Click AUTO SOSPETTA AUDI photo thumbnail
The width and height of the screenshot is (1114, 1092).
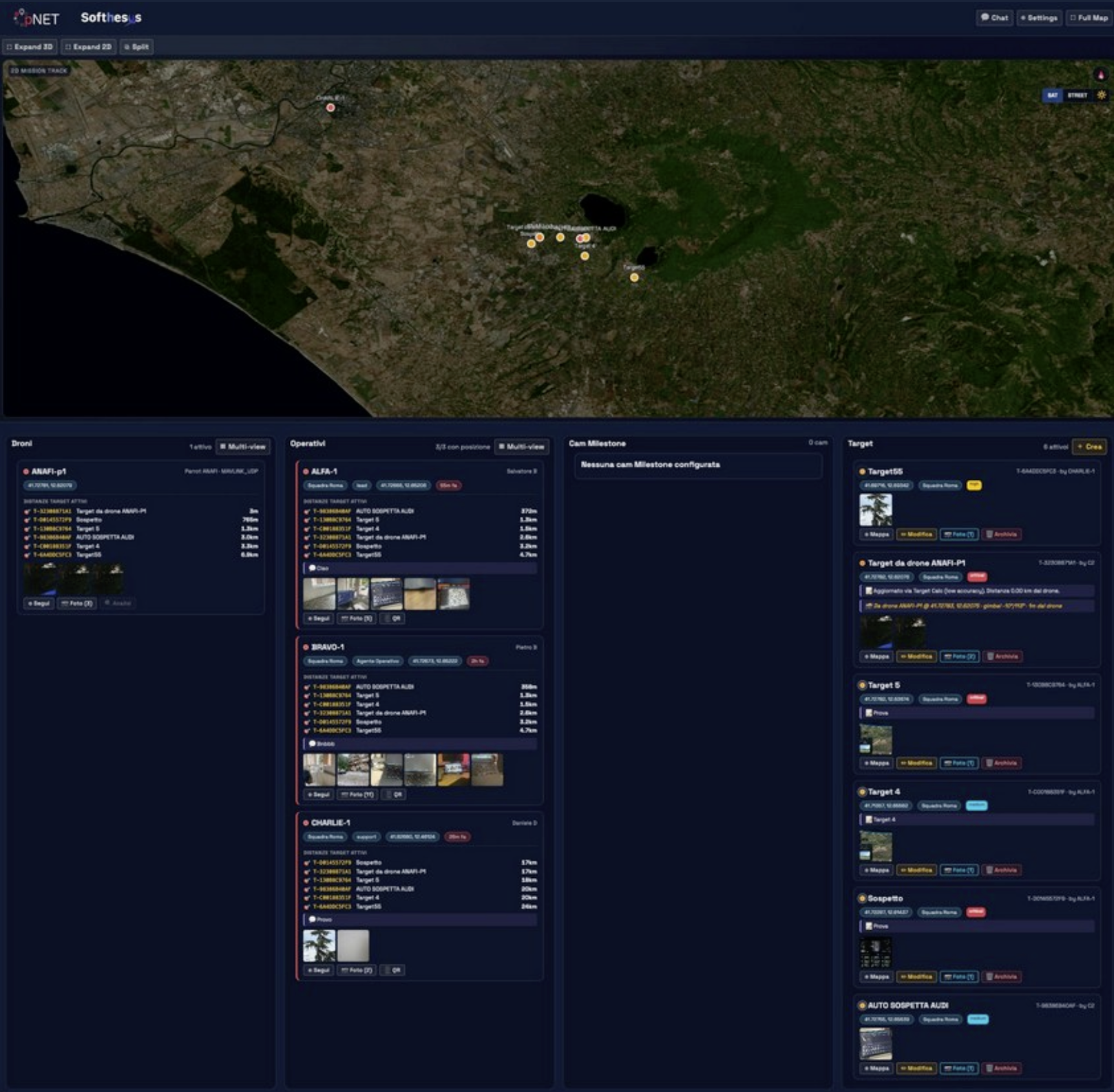(x=876, y=1044)
